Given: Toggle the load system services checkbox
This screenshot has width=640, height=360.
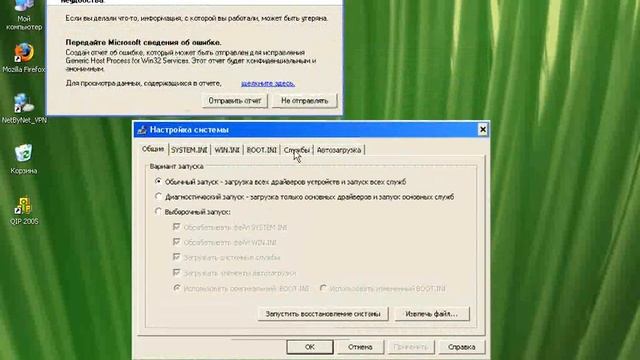Looking at the screenshot, I should (x=176, y=257).
